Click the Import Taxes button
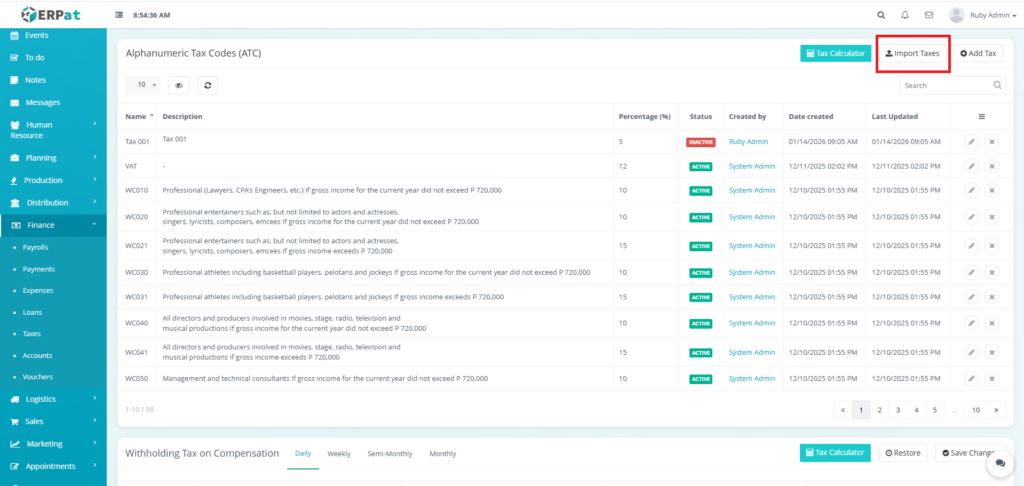Viewport: 1024px width, 486px height. pyautogui.click(x=912, y=53)
